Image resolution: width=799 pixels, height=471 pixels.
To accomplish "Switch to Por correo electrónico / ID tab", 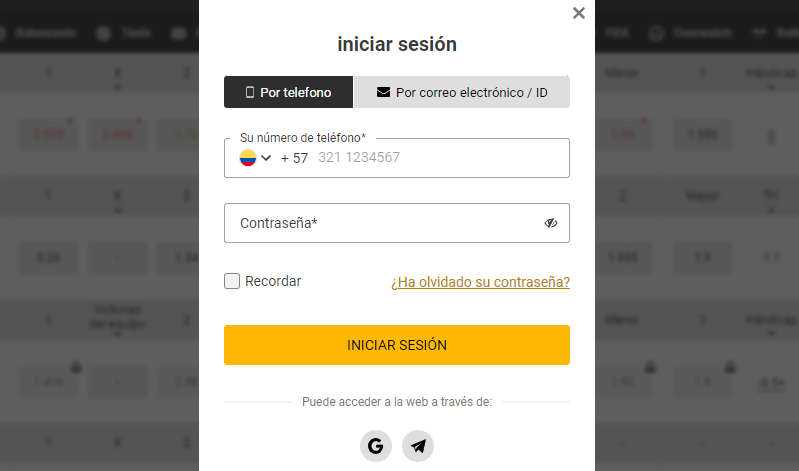I will point(461,92).
